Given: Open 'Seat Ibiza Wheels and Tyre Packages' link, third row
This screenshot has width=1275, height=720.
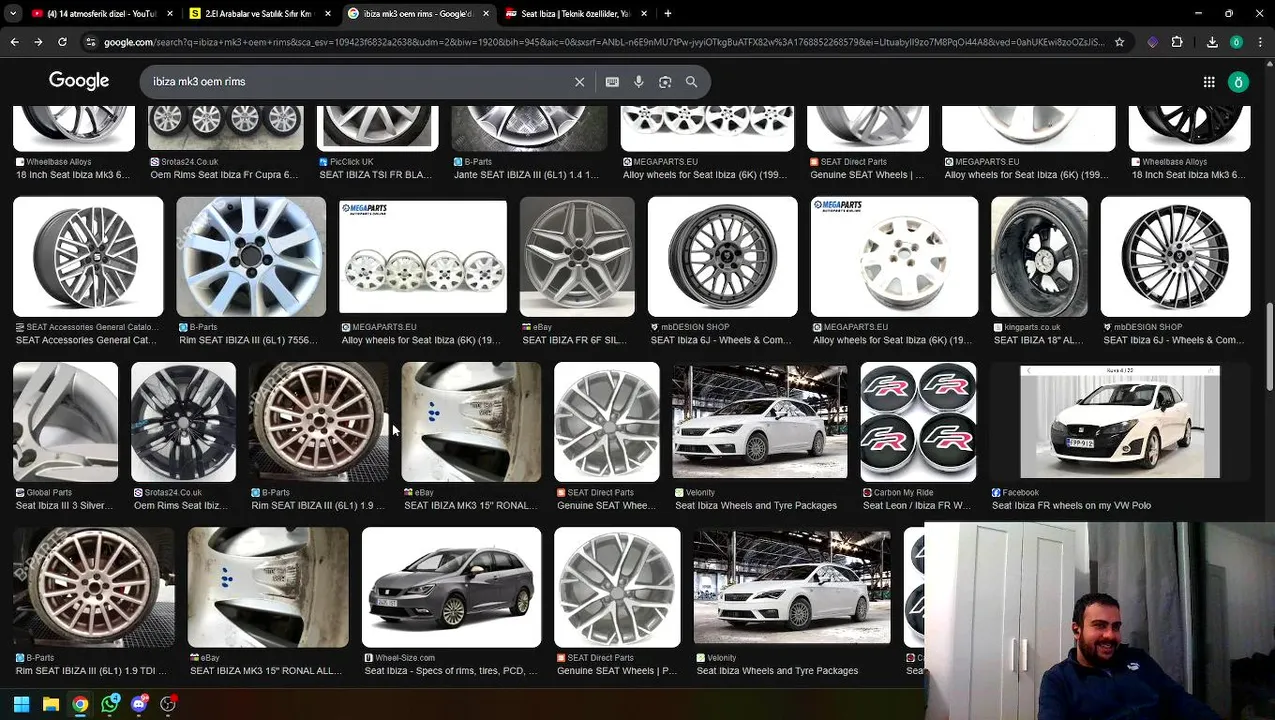Looking at the screenshot, I should pos(756,506).
